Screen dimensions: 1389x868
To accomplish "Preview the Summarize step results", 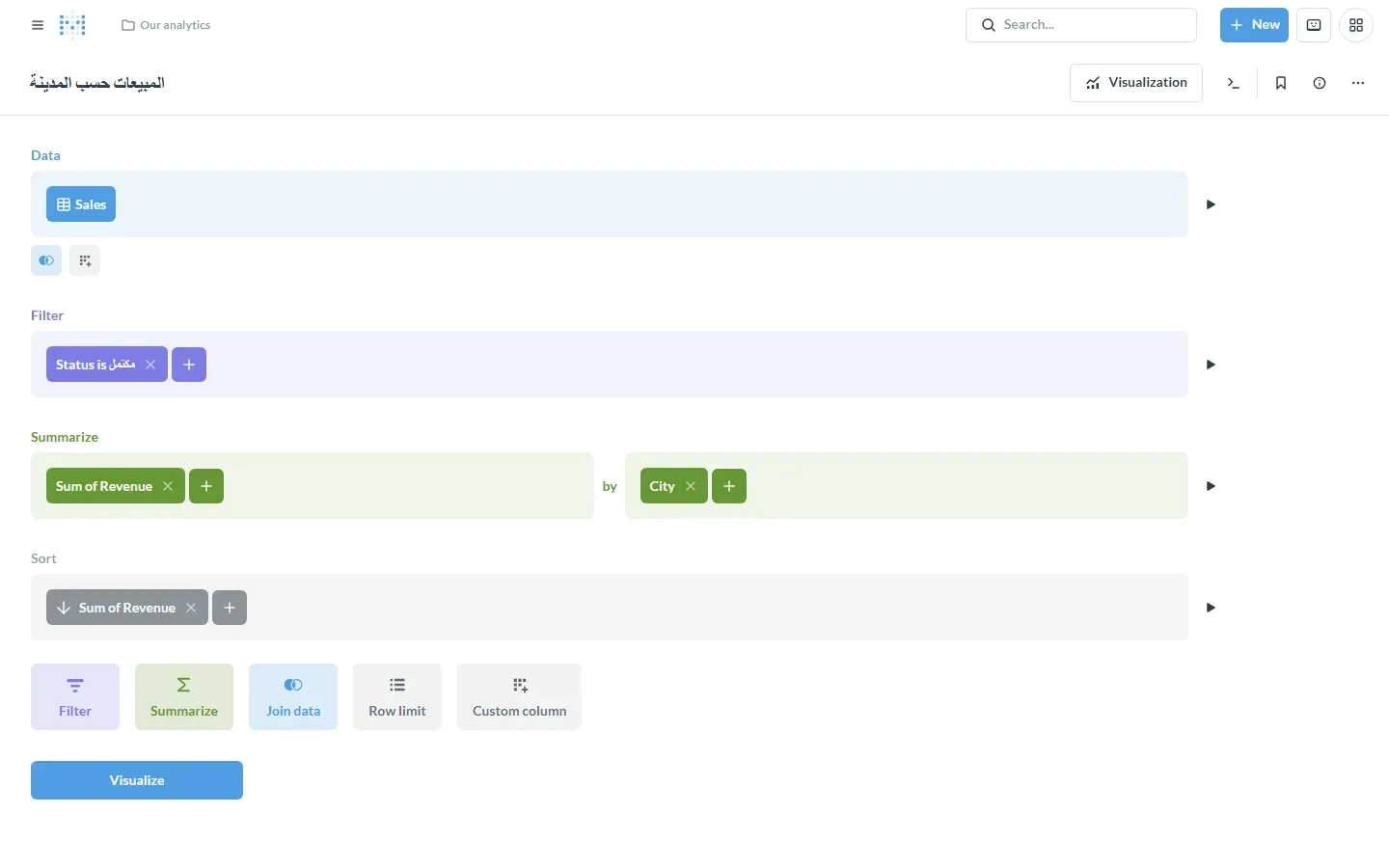I will click(x=1211, y=486).
